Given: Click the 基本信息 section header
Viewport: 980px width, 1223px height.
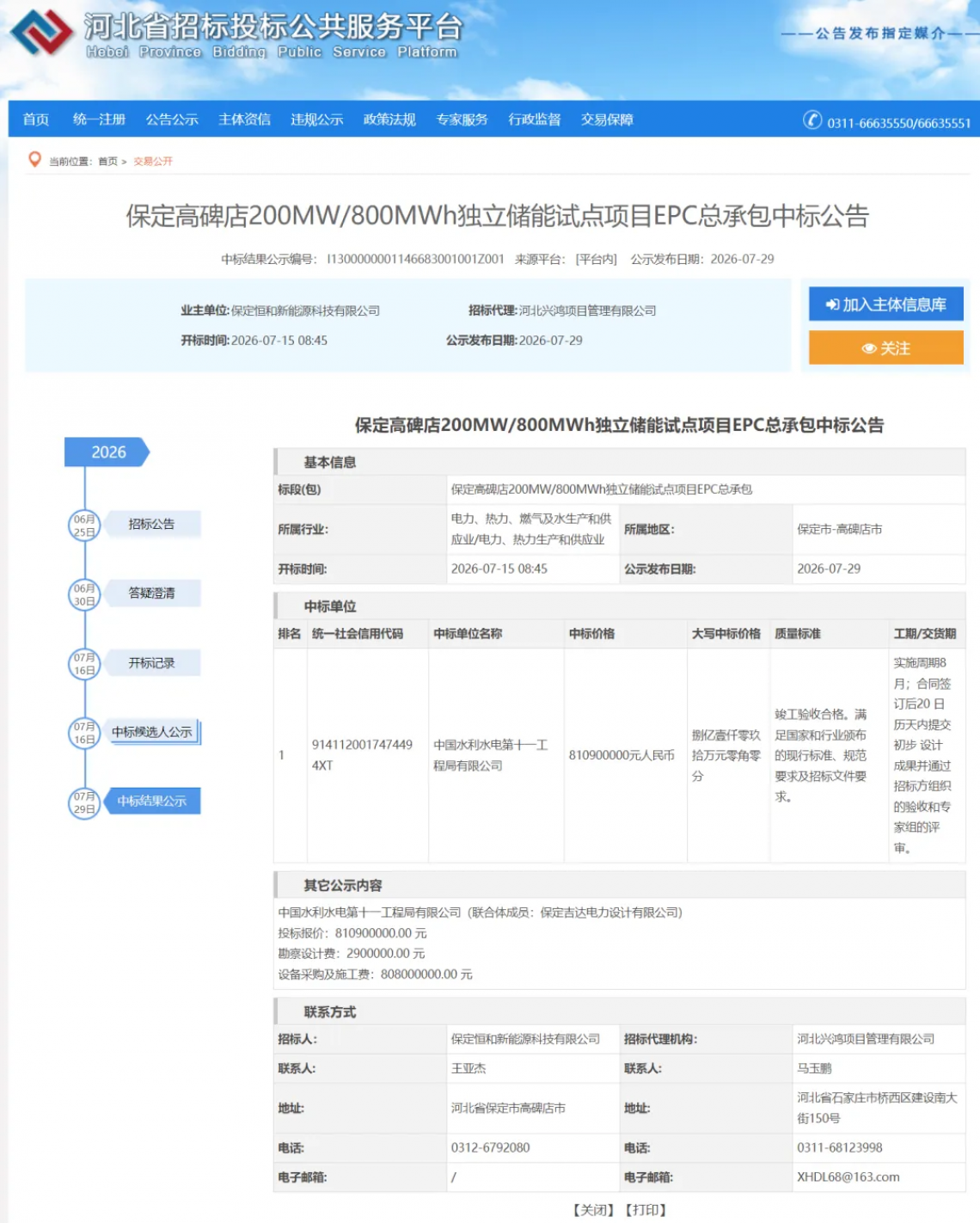Looking at the screenshot, I should point(619,462).
